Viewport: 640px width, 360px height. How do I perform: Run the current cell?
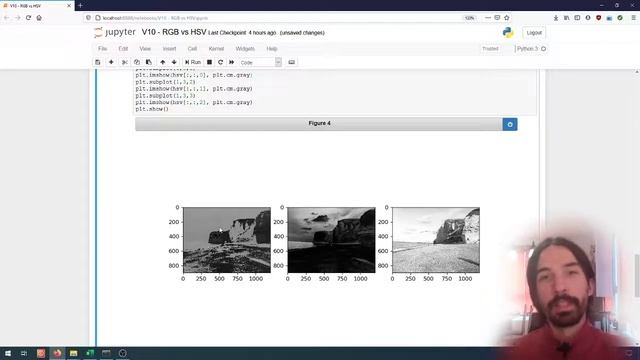click(193, 62)
